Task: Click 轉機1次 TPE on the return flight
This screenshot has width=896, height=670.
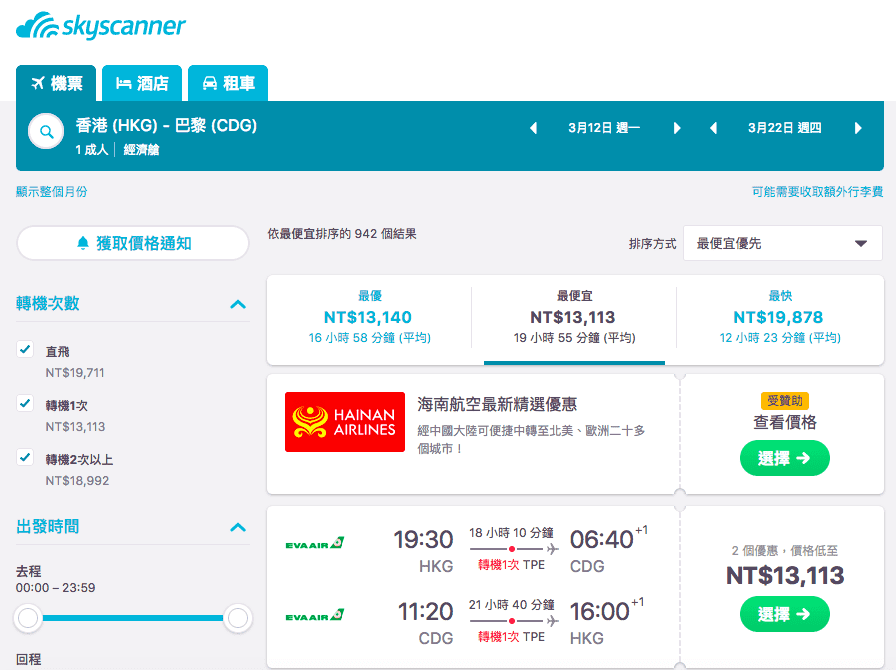Action: pos(511,637)
